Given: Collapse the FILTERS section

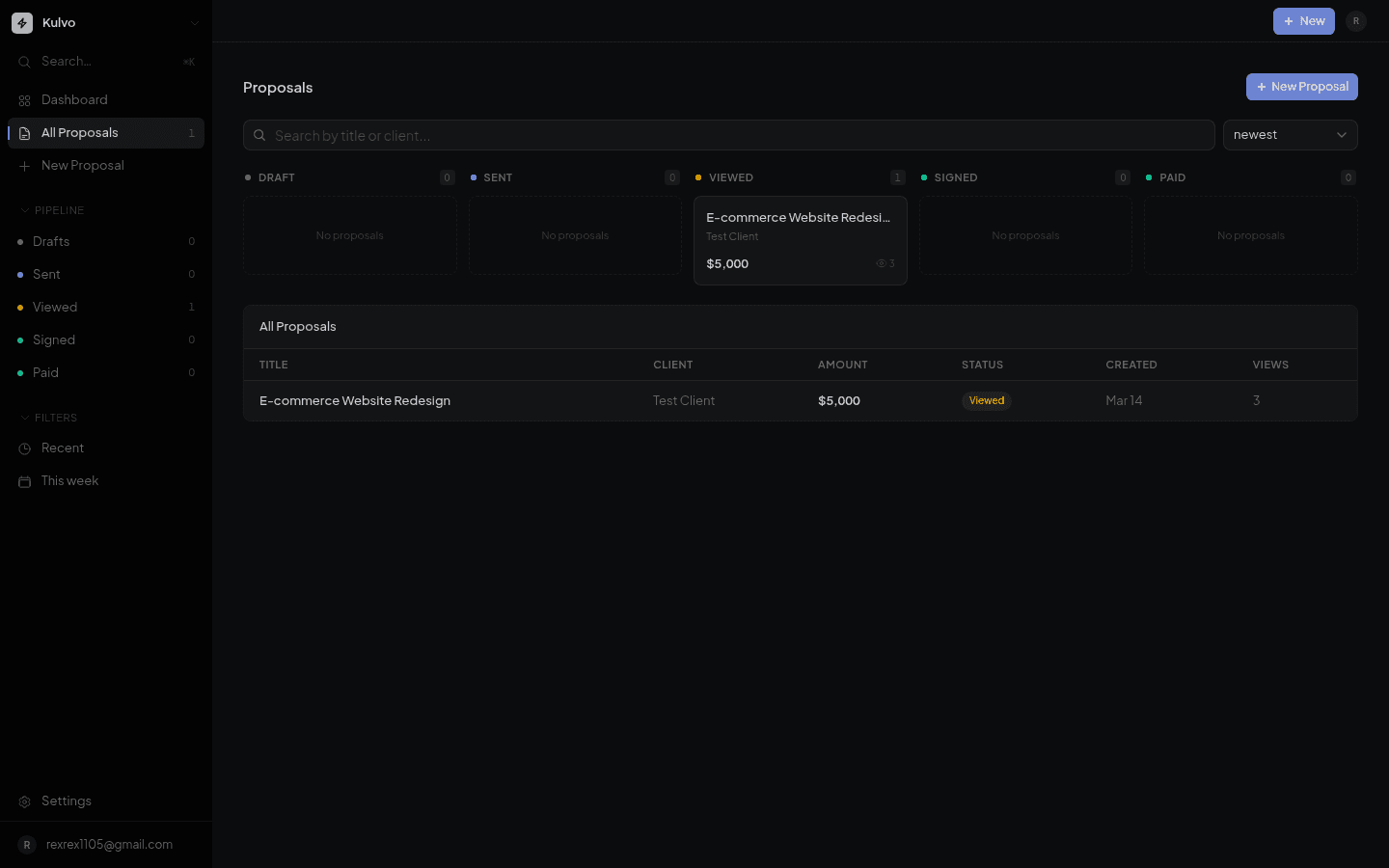Looking at the screenshot, I should tap(23, 417).
